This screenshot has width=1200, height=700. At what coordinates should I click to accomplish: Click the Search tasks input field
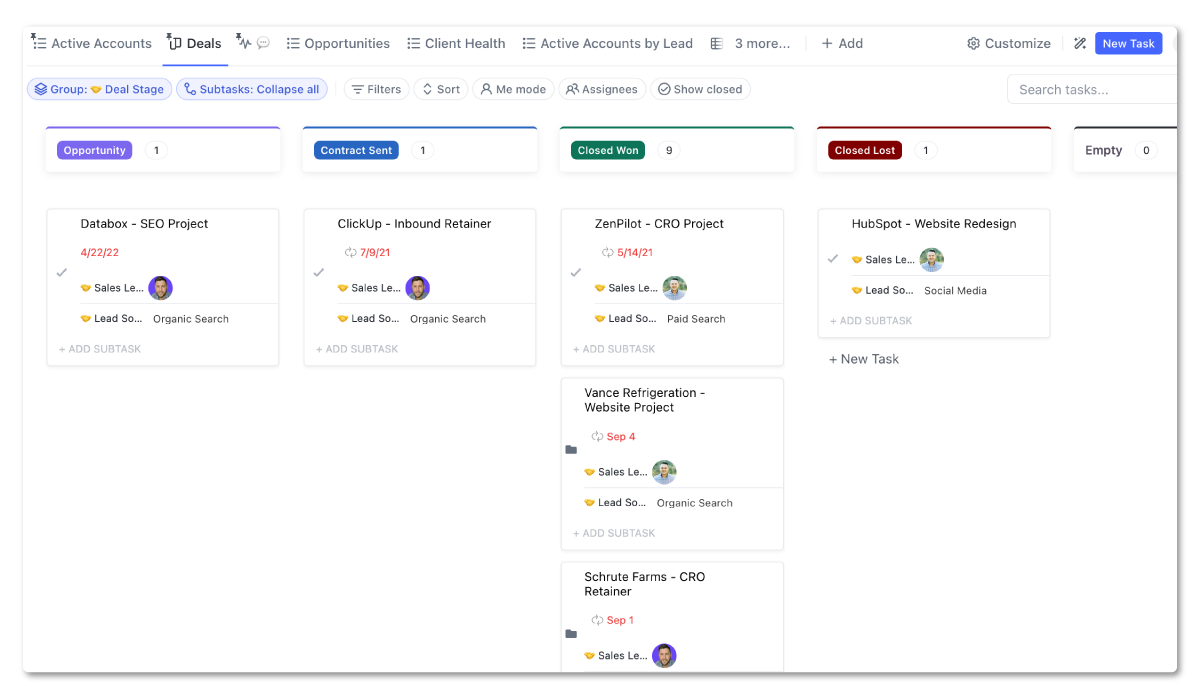(1090, 89)
